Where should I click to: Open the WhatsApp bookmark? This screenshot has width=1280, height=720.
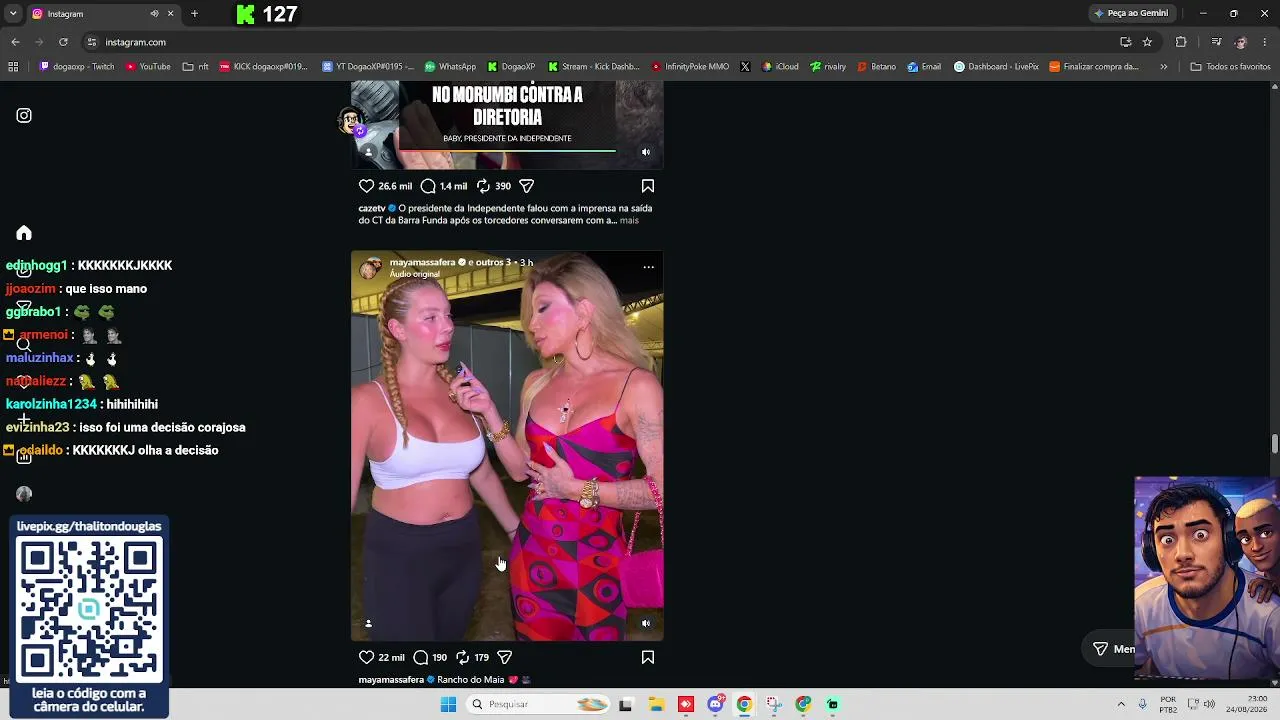click(x=450, y=67)
